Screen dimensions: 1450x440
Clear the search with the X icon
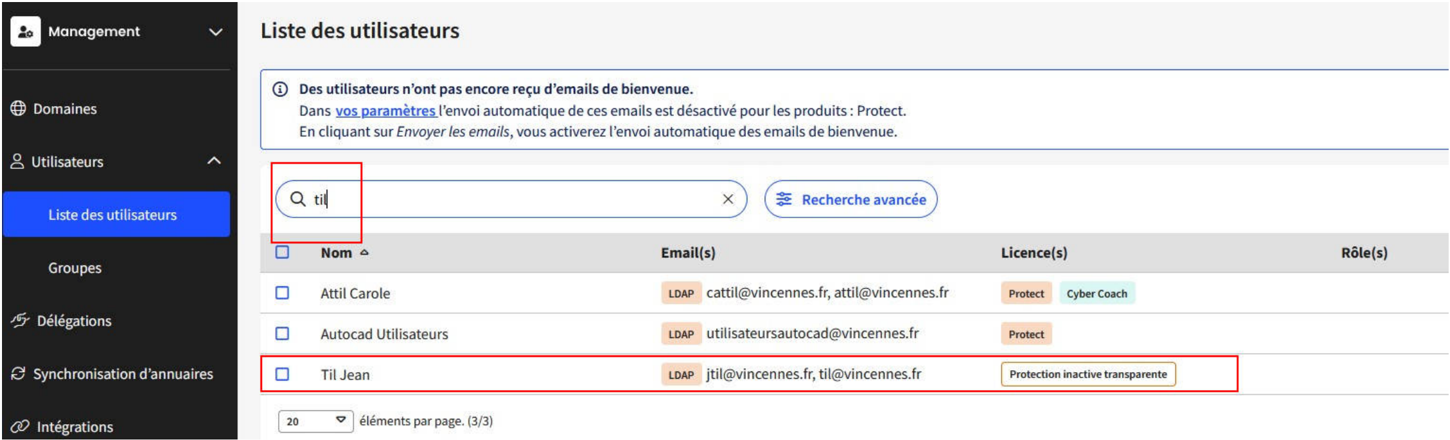728,199
